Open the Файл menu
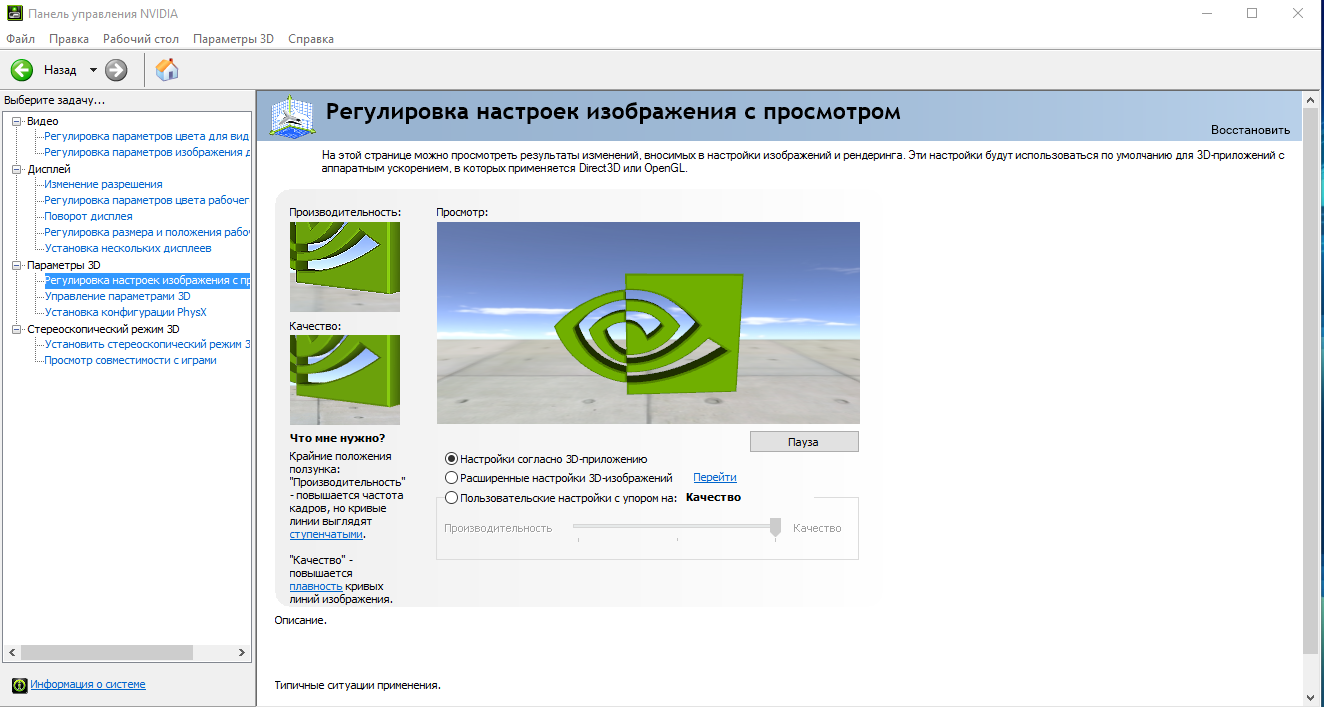The image size is (1324, 707). 20,39
